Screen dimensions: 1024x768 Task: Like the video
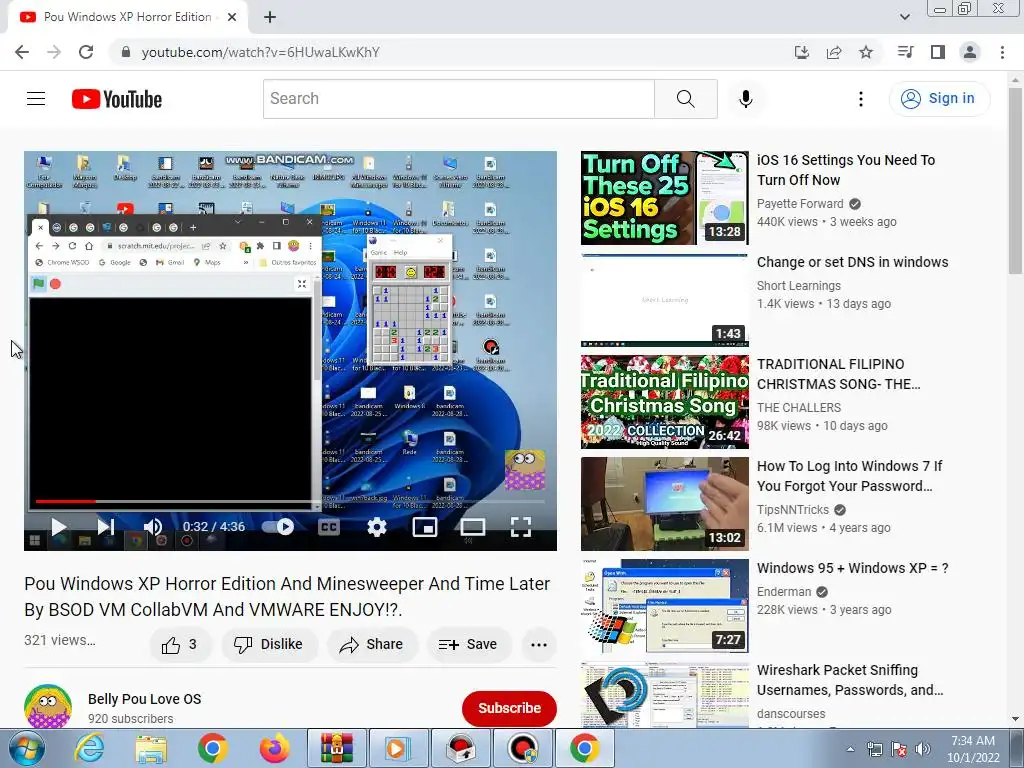pos(181,645)
